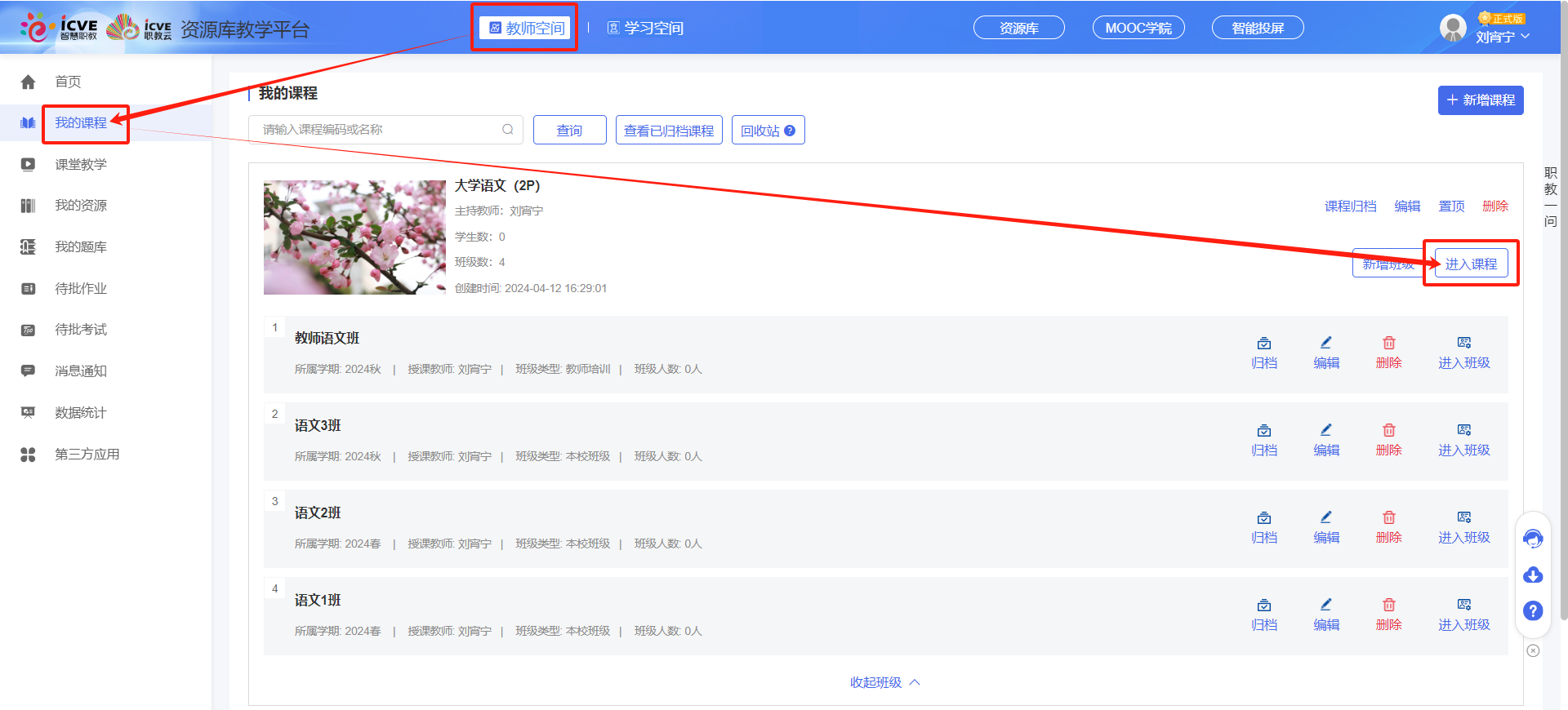The height and width of the screenshot is (710, 1568).
Task: Close the floating panel with X icon
Action: (1533, 650)
